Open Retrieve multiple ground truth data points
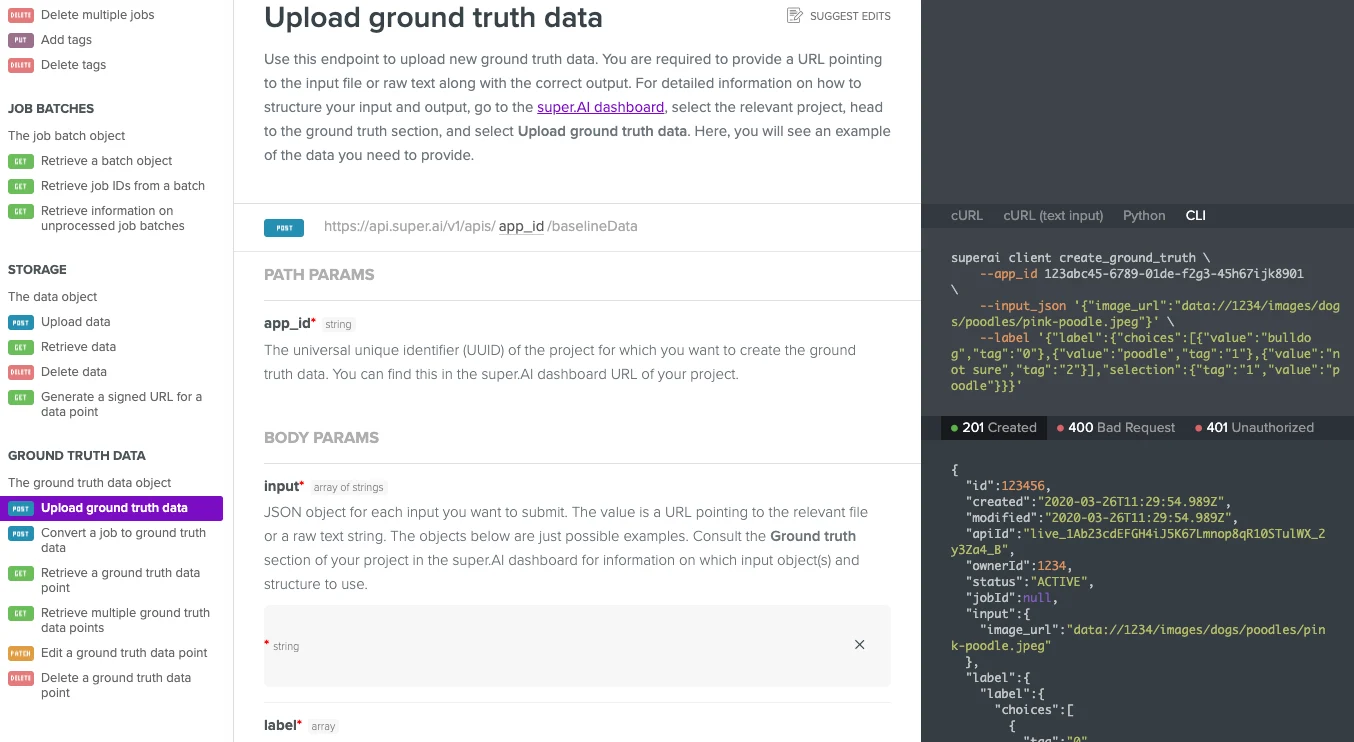Screen dimensions: 1354x742 (125, 620)
